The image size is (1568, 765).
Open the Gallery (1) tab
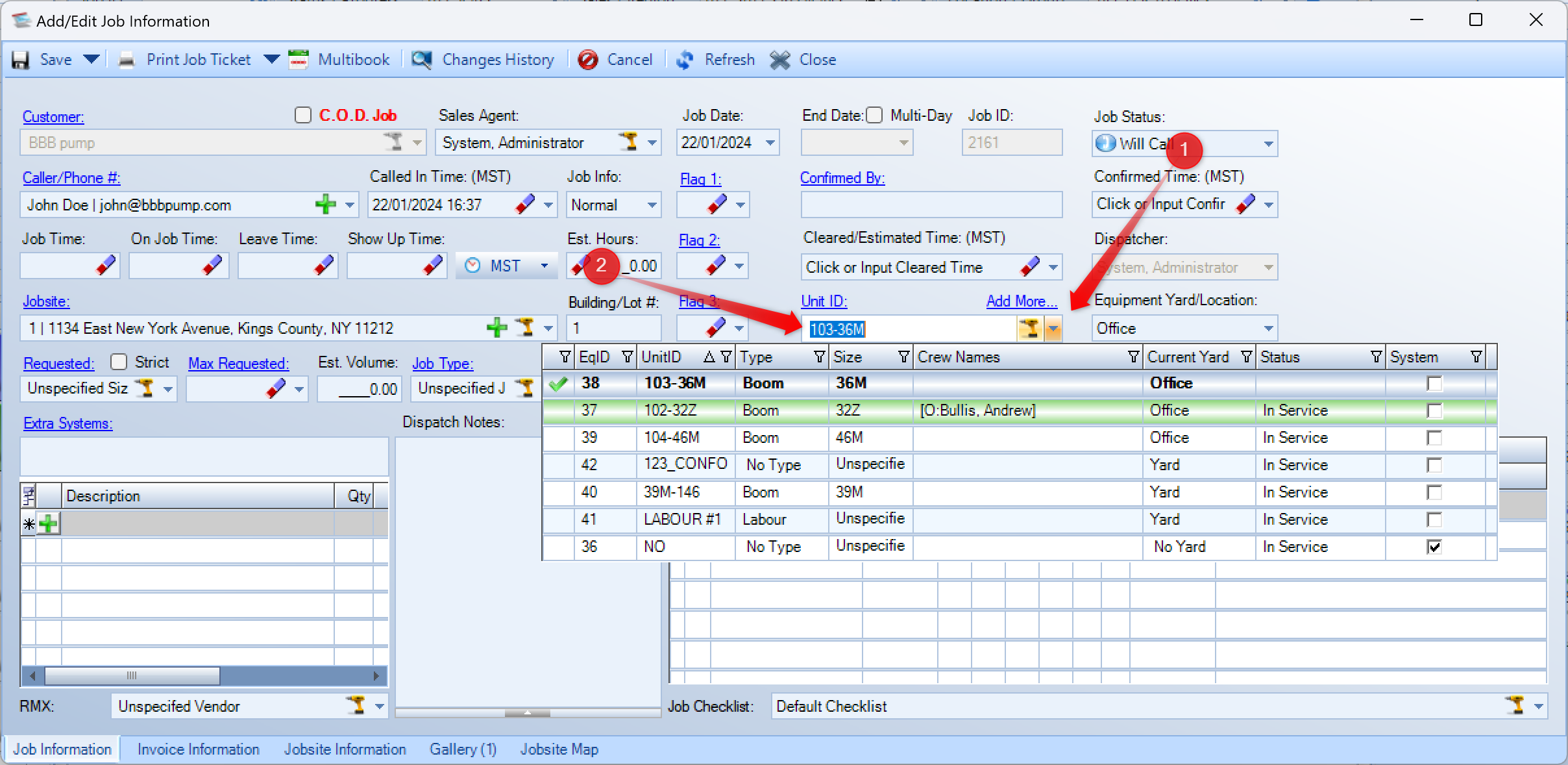(463, 749)
